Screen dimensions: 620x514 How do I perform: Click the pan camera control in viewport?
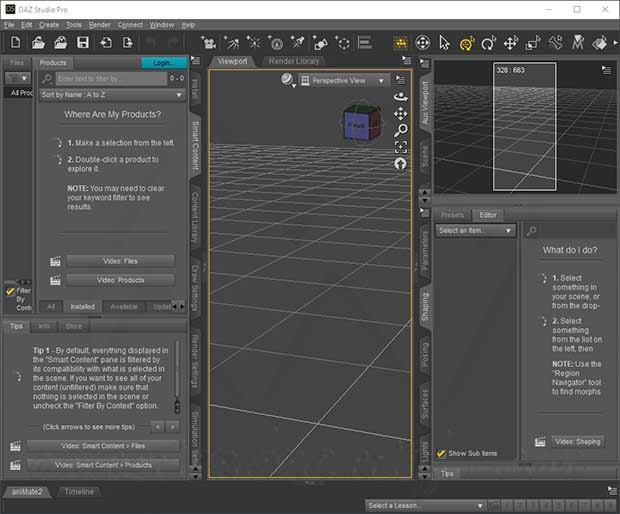[x=401, y=113]
